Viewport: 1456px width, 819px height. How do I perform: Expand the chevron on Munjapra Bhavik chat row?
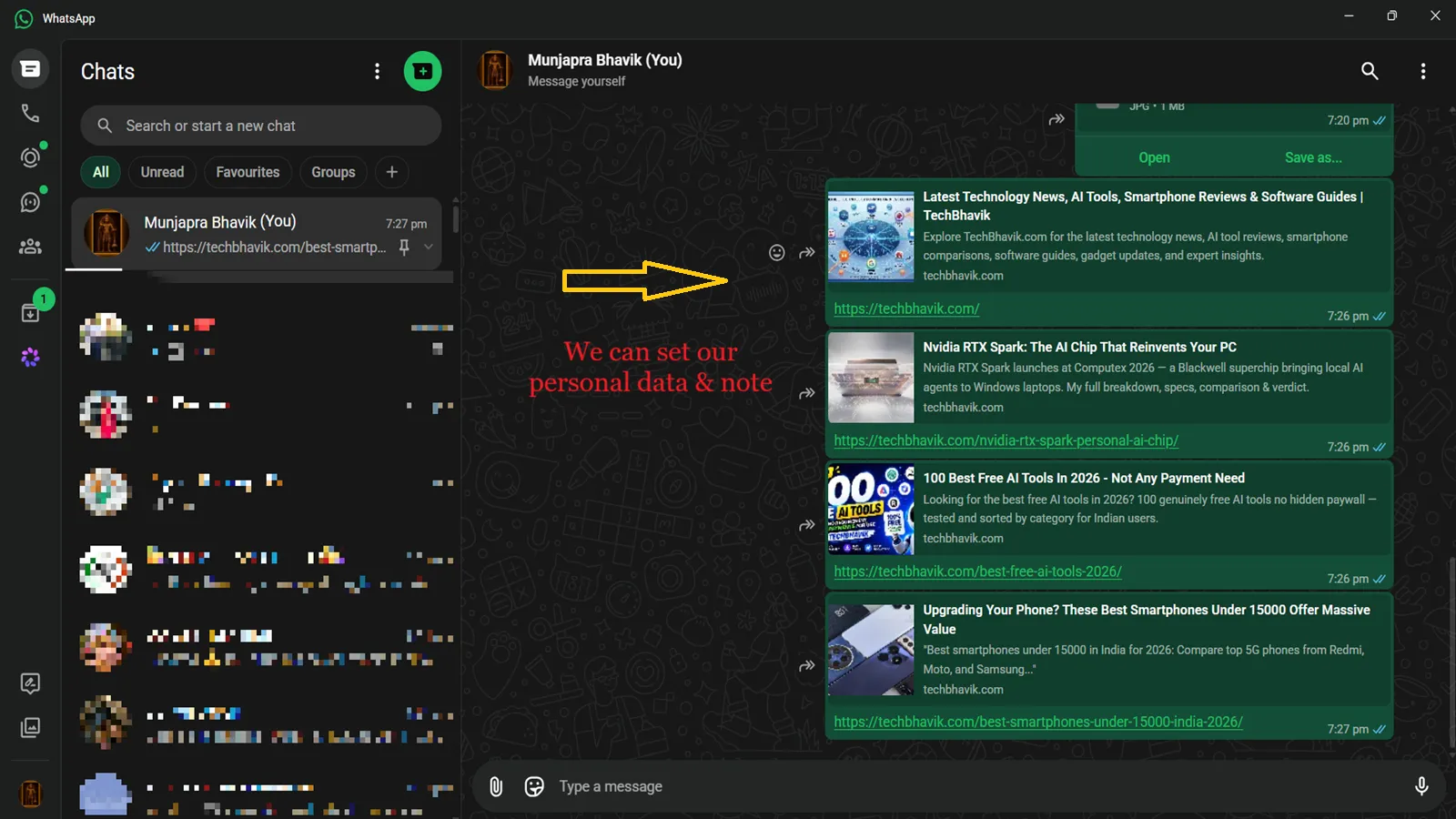click(429, 247)
